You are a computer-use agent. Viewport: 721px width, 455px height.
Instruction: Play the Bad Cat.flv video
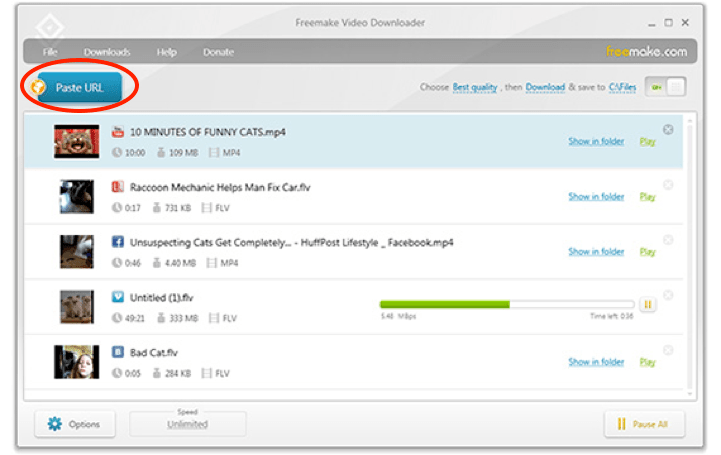pyautogui.click(x=647, y=362)
